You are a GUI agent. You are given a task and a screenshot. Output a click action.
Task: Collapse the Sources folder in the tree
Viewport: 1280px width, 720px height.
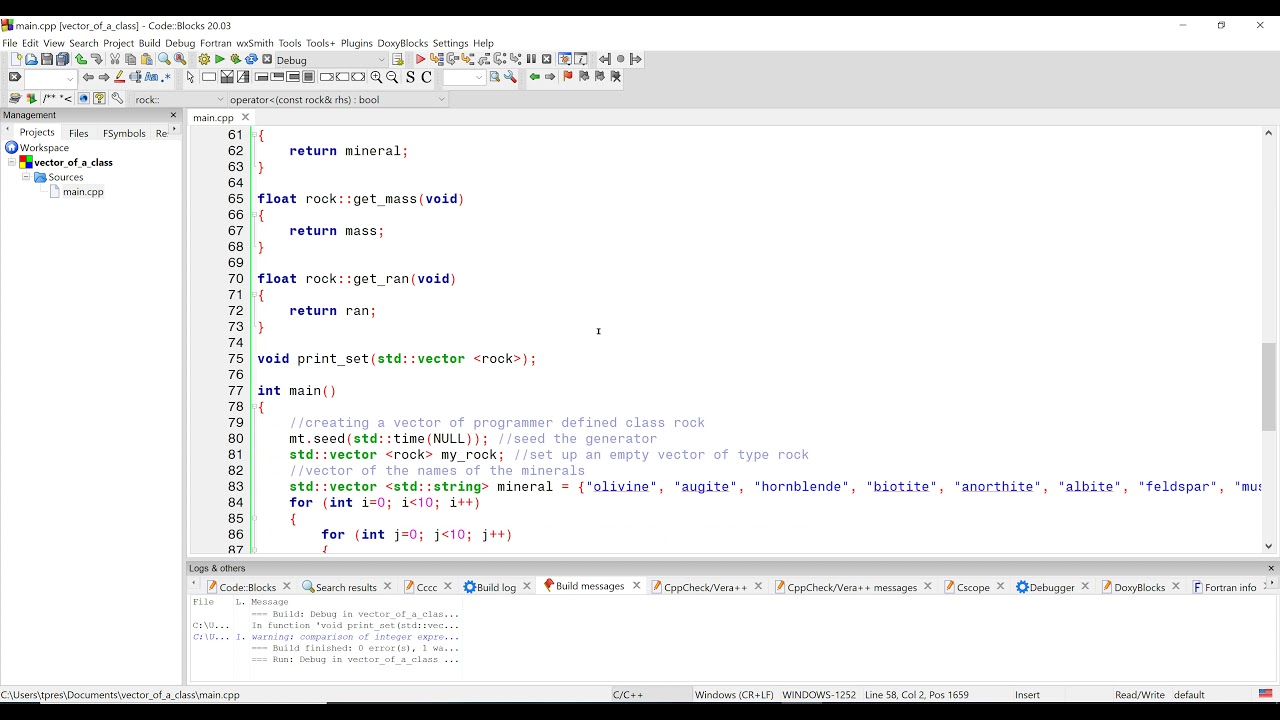pyautogui.click(x=27, y=177)
